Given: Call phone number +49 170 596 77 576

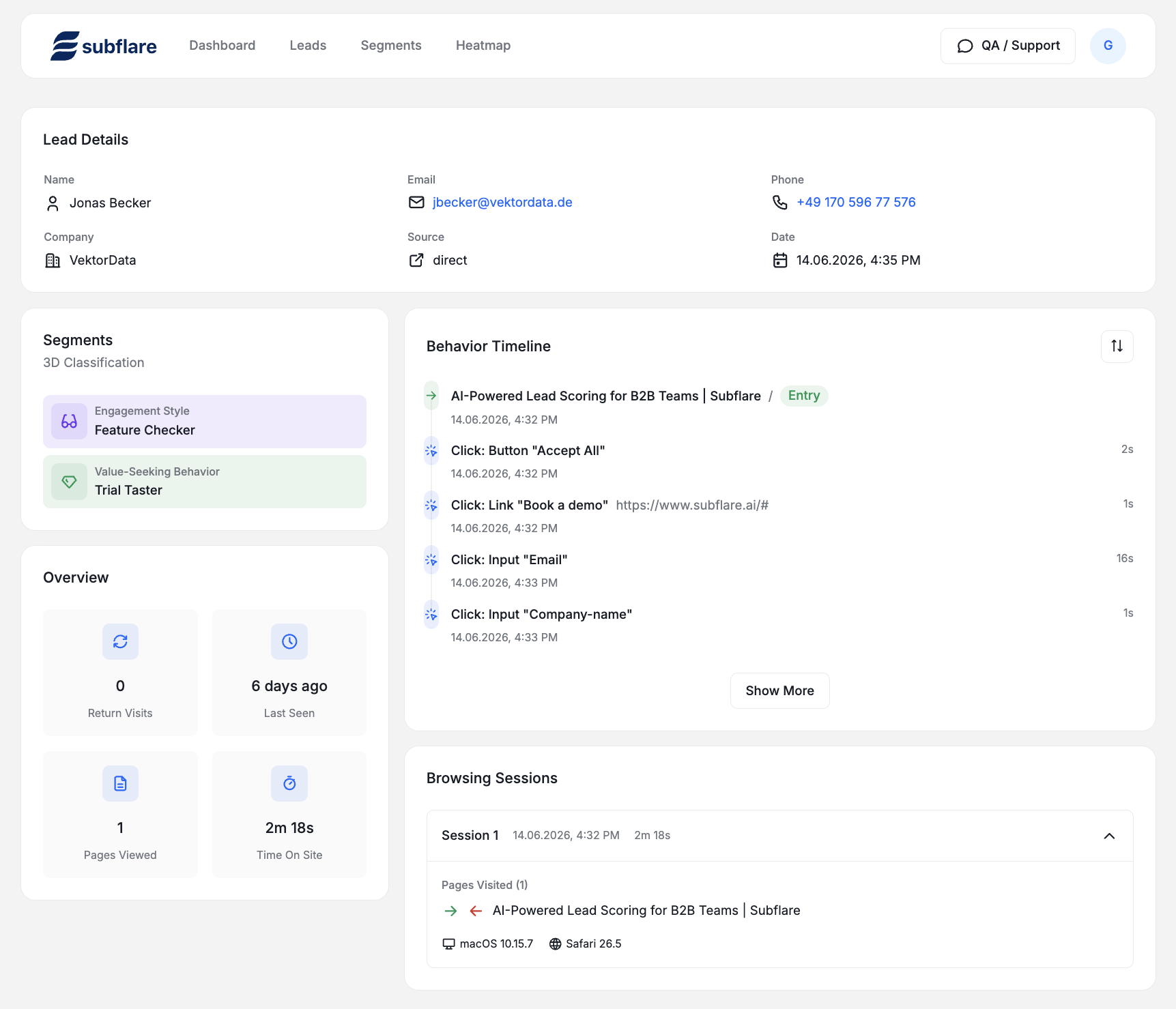Looking at the screenshot, I should click(856, 202).
